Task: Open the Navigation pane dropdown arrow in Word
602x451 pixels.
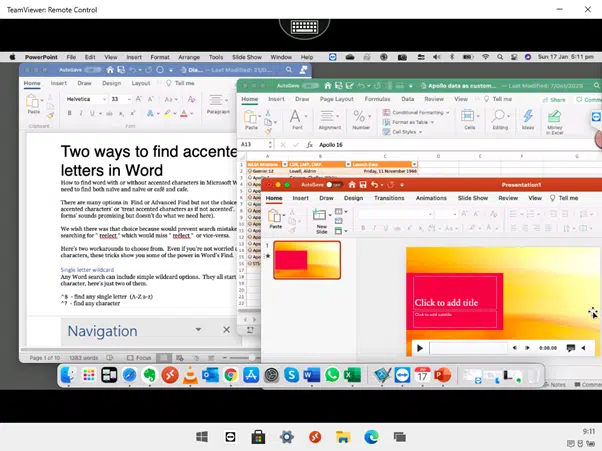Action: (198, 329)
